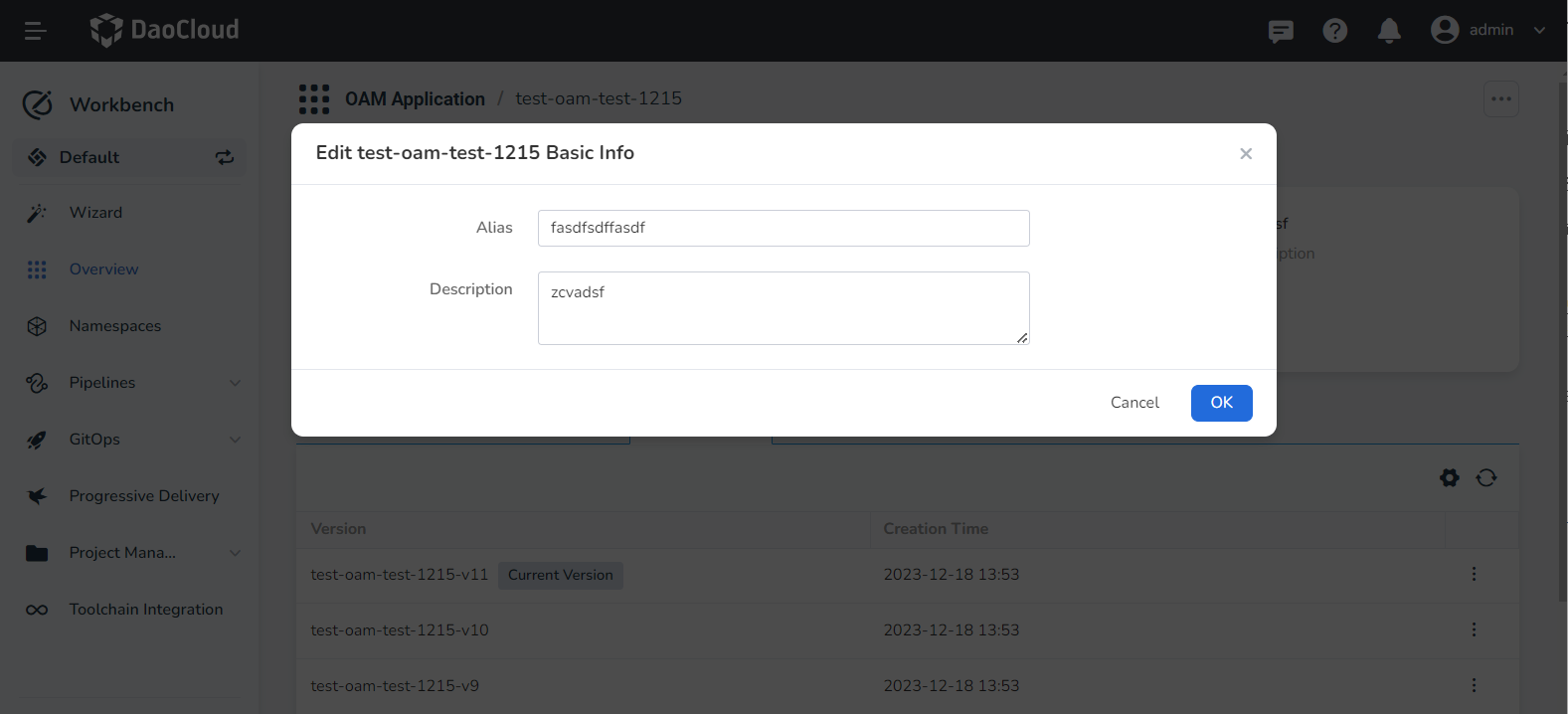The width and height of the screenshot is (1568, 714).
Task: Go to Namespaces in sidebar
Action: point(115,326)
